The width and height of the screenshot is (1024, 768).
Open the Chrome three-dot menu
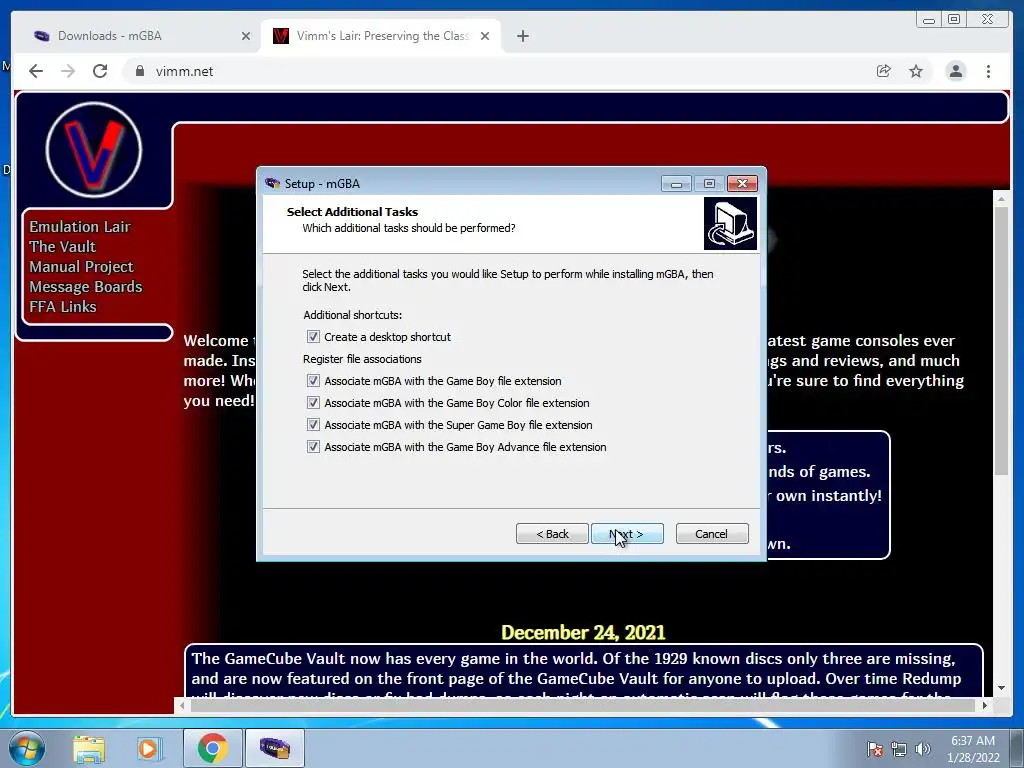point(988,71)
